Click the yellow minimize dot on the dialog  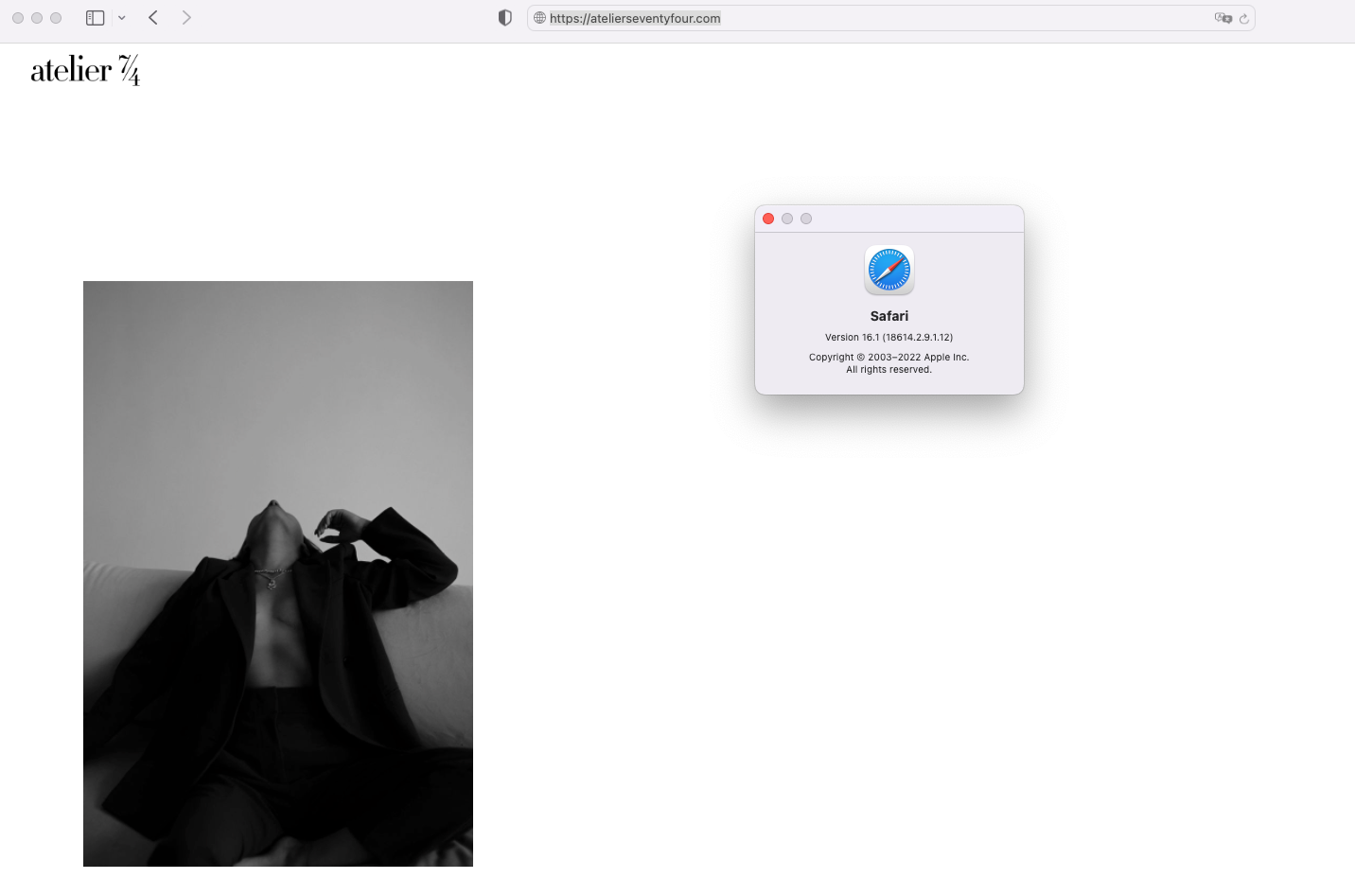(x=787, y=218)
